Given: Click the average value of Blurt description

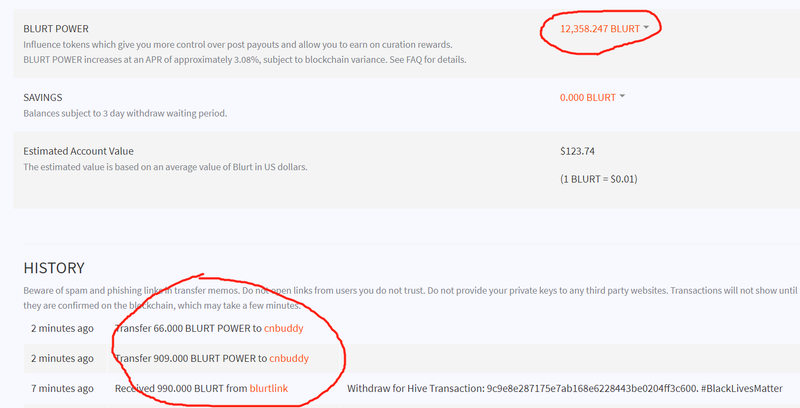Looking at the screenshot, I should coord(165,167).
